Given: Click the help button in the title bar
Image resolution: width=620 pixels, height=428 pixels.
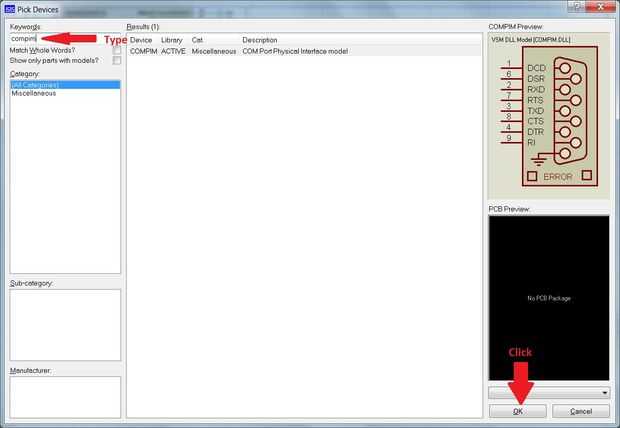Looking at the screenshot, I should (x=577, y=7).
